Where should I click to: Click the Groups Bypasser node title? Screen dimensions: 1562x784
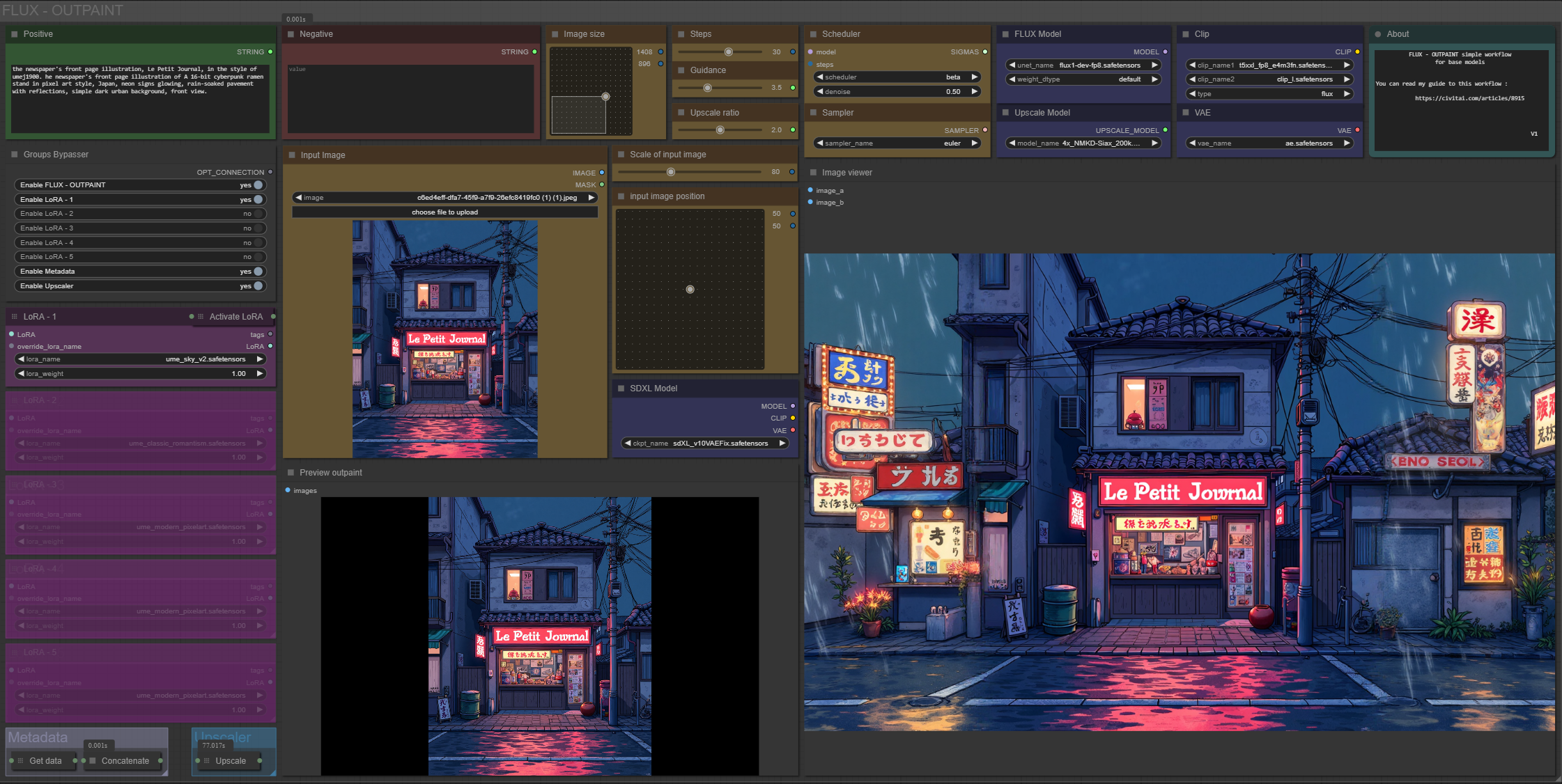(56, 155)
